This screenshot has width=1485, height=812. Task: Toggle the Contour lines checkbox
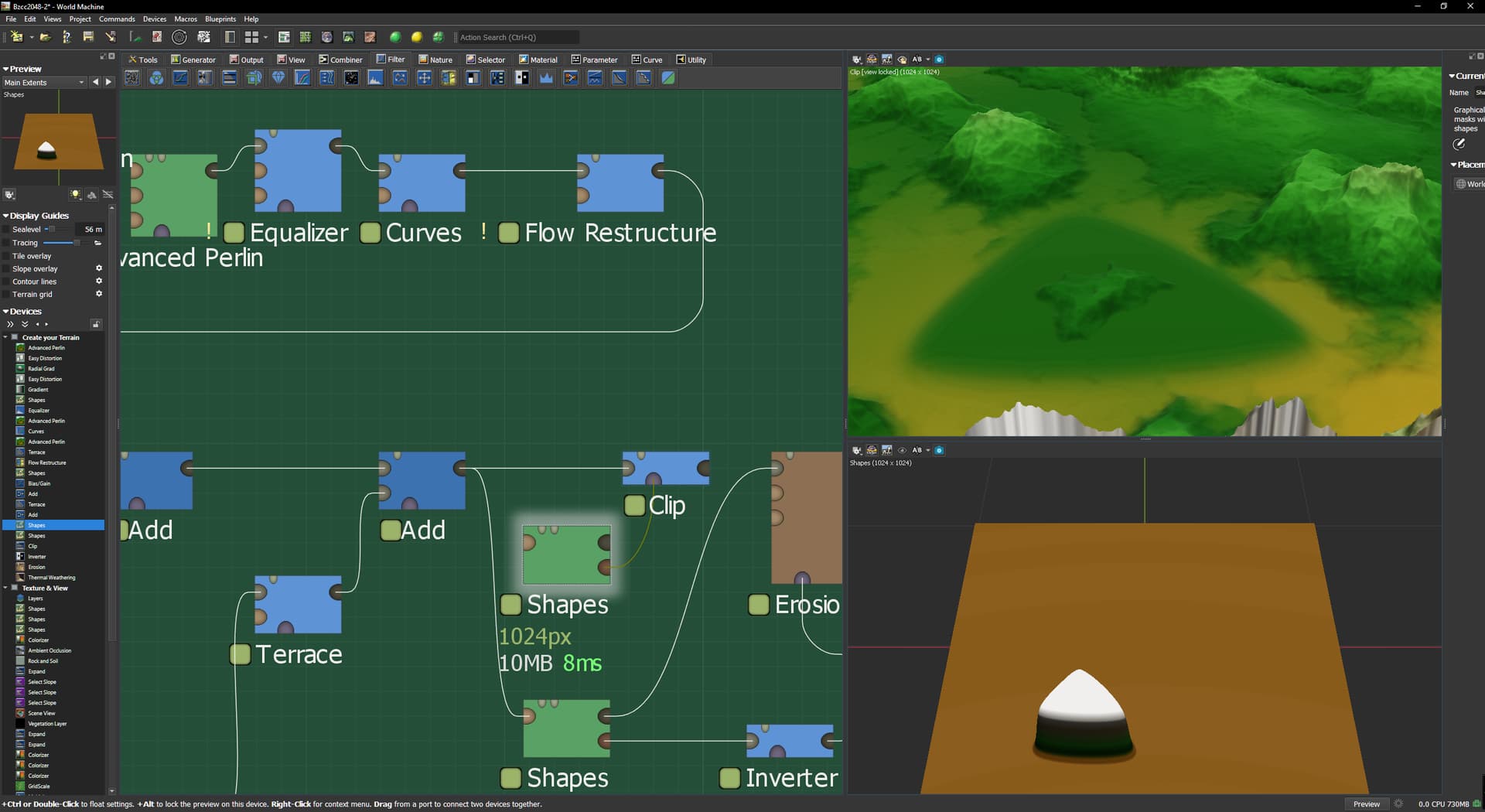point(7,281)
